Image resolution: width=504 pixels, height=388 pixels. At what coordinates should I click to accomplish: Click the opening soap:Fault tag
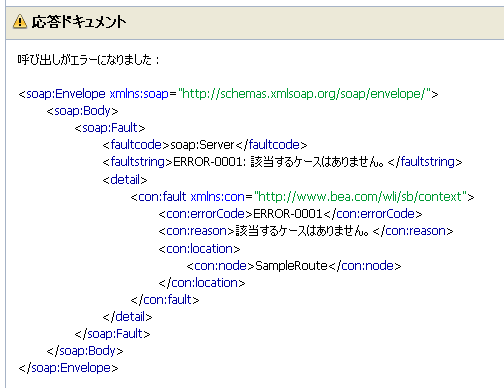(x=110, y=128)
